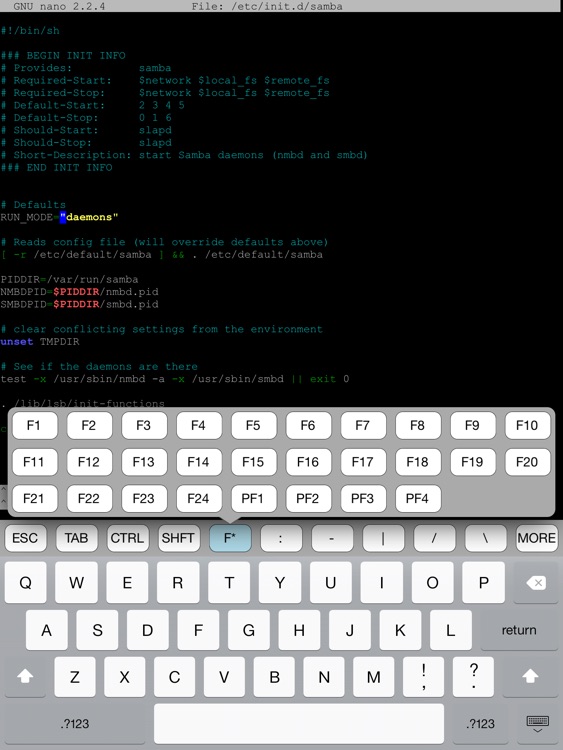Screen dimensions: 563x750
Task: Open the MORE keys menu
Action: 537,538
